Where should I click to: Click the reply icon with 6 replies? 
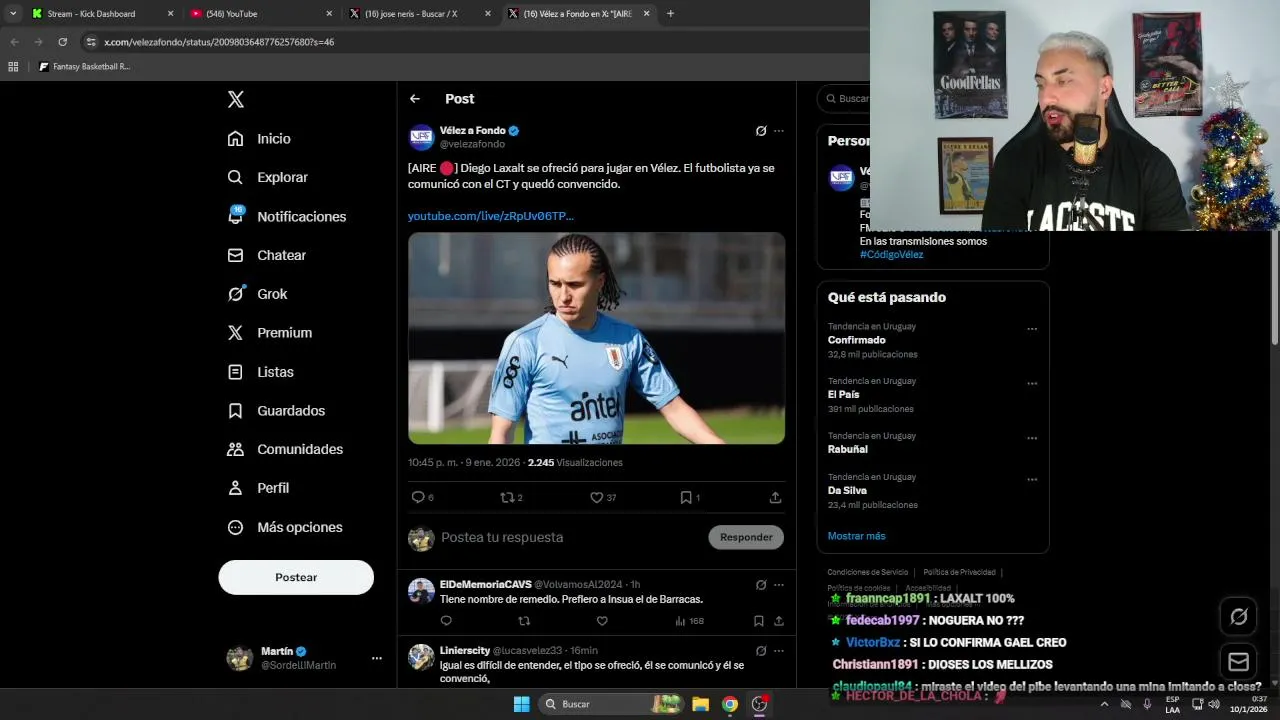click(418, 497)
